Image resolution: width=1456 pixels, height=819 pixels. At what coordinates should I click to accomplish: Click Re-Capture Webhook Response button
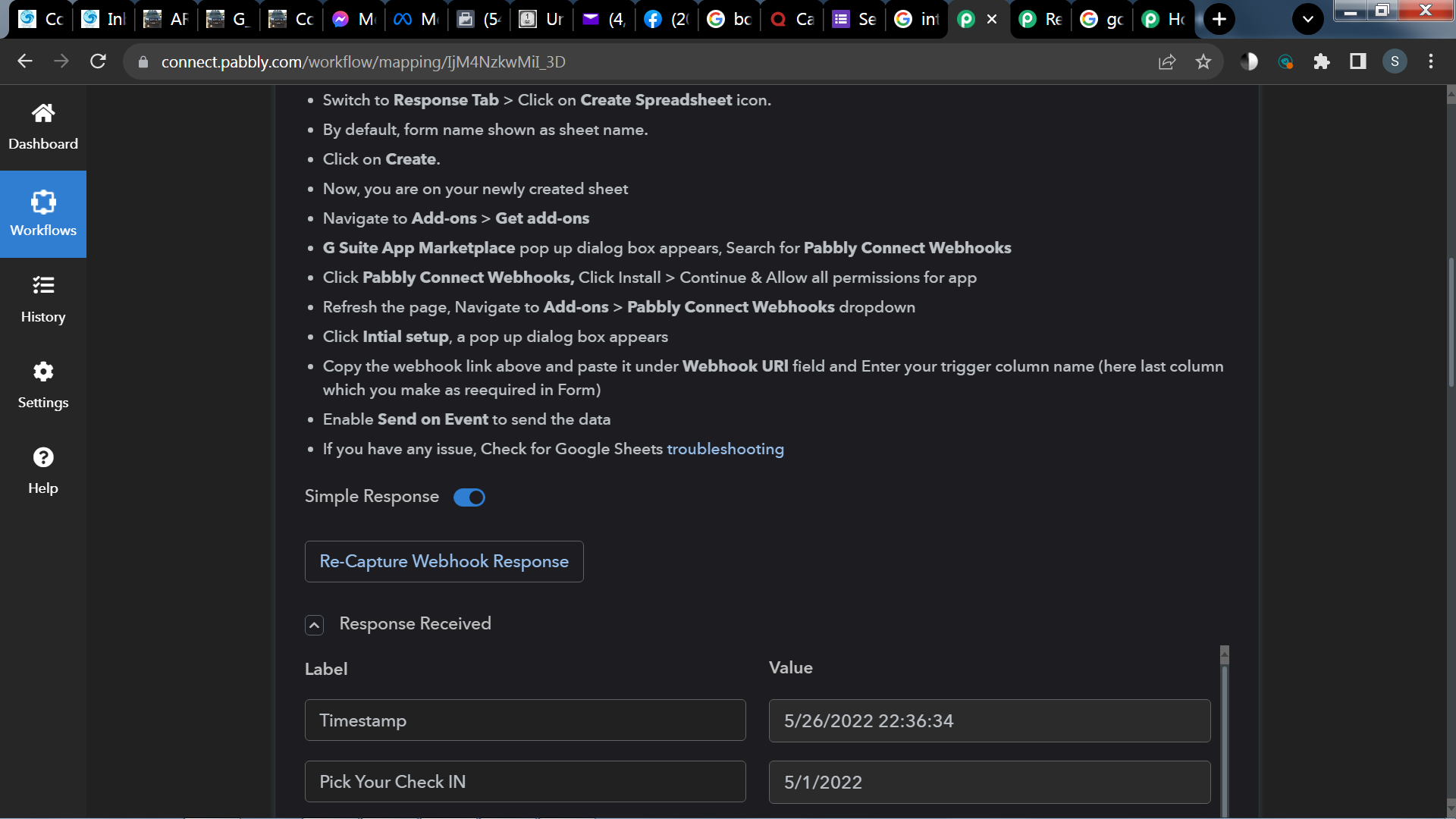coord(444,561)
